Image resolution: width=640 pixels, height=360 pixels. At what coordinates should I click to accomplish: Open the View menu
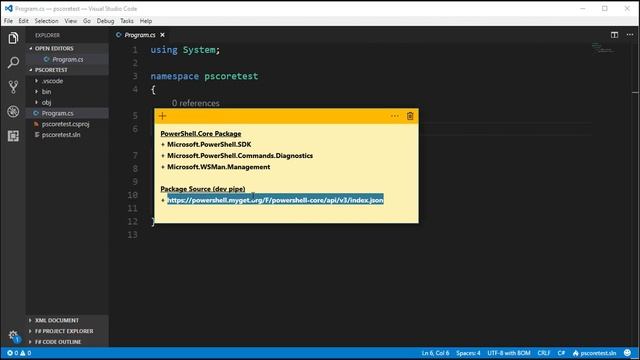pyautogui.click(x=71, y=21)
